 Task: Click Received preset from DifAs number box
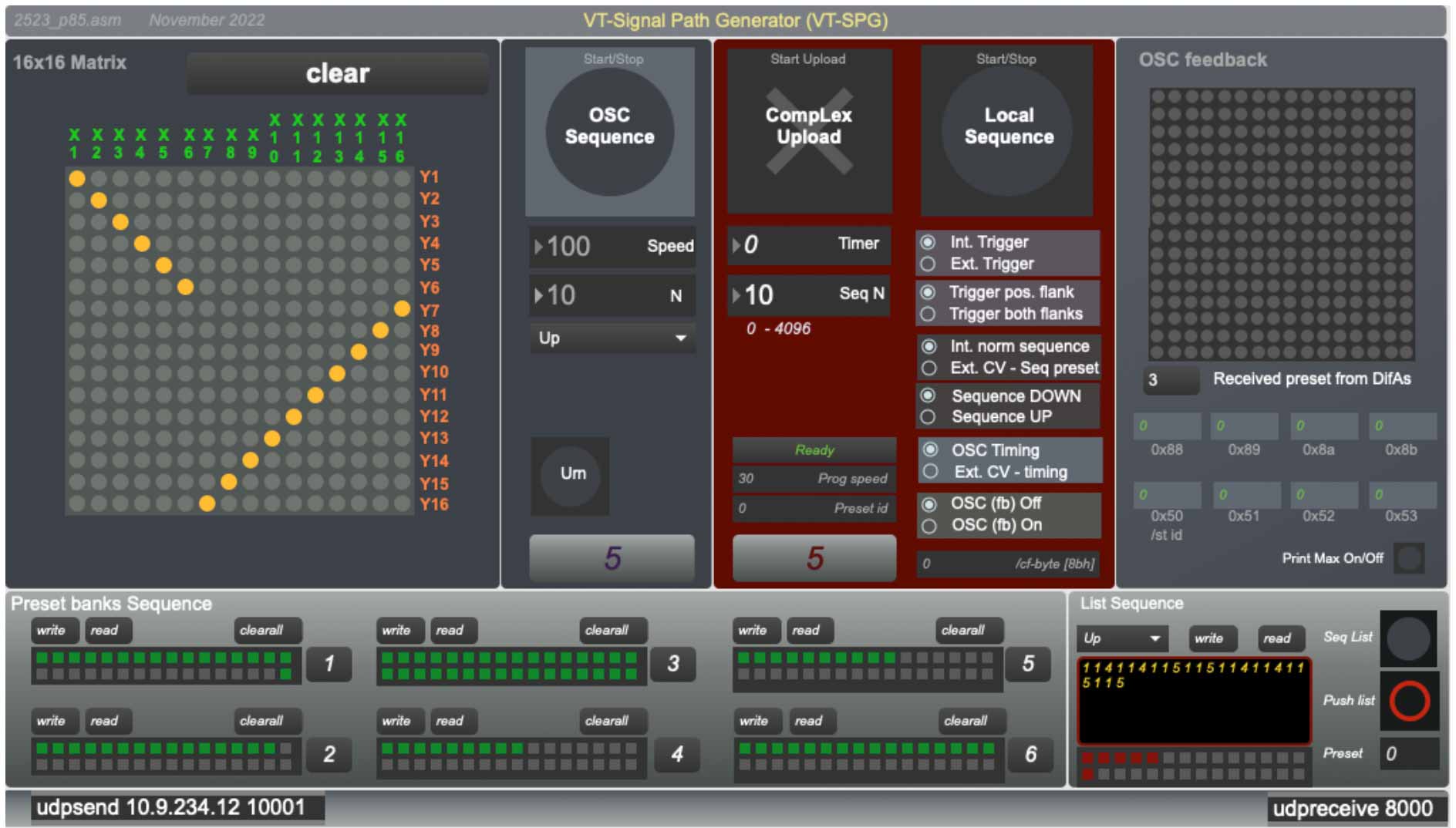point(1171,380)
